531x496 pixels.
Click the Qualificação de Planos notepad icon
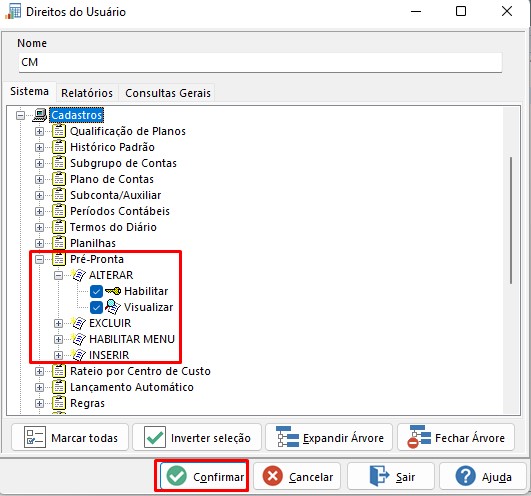pos(59,131)
